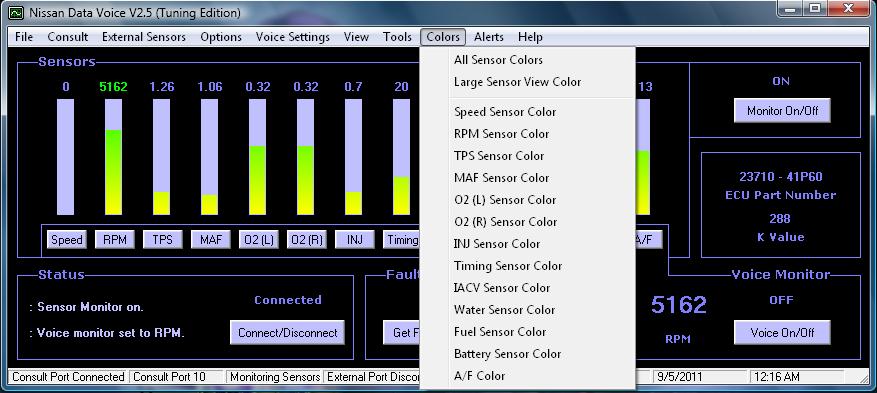Screen dimensions: 877x393
Task: Select O2 (L) Sensor Color
Action: (x=527, y=200)
